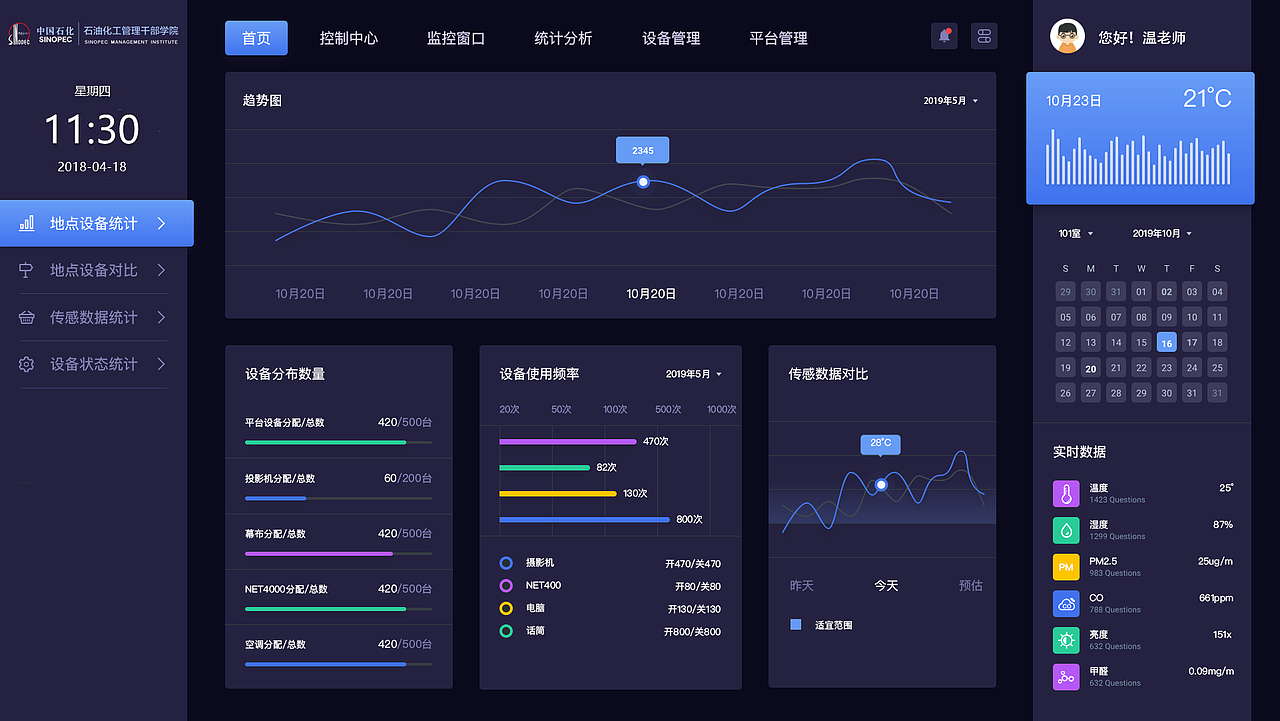Select 昨天 in the 传感数据对比 panel
The image size is (1280, 721).
pos(801,585)
